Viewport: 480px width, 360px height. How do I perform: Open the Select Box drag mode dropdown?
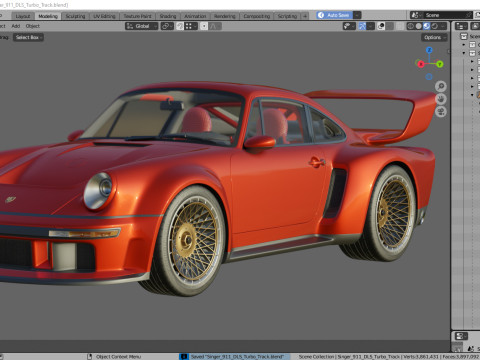[28, 37]
